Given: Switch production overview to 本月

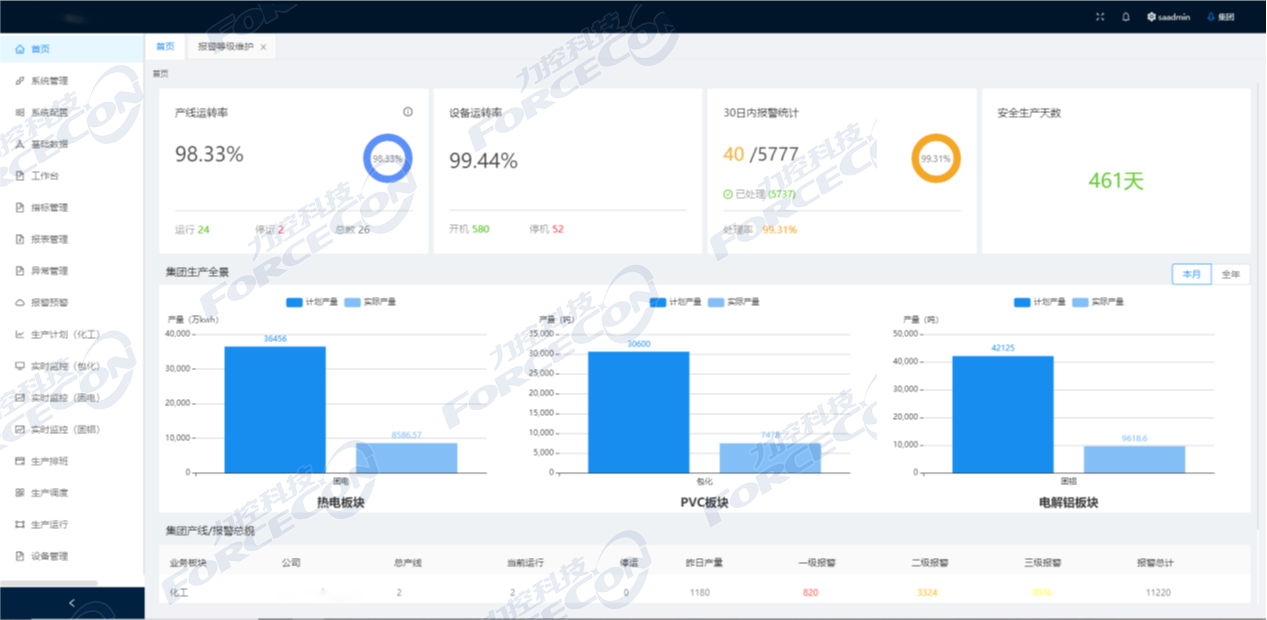Looking at the screenshot, I should [1191, 274].
